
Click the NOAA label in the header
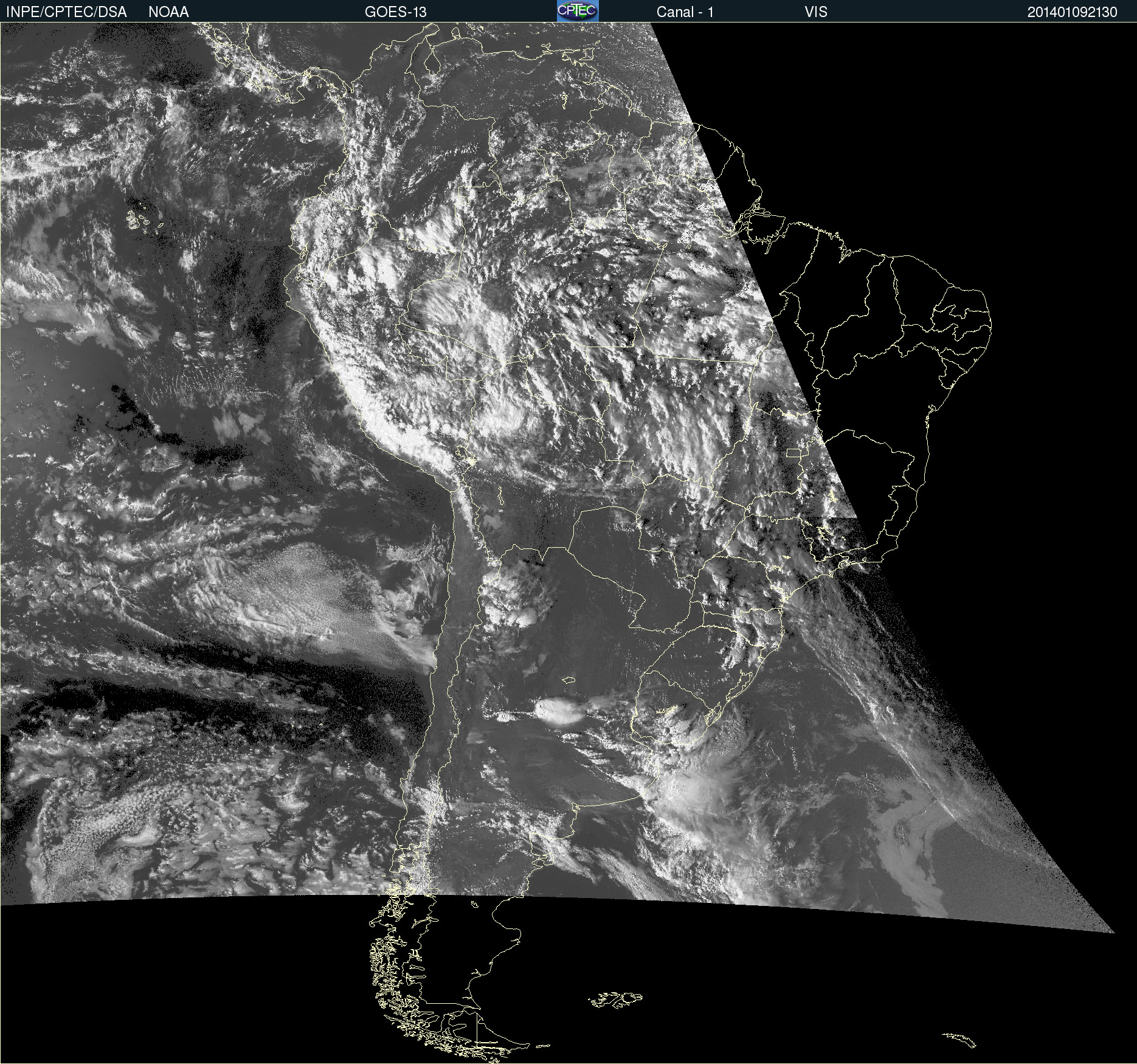(x=168, y=12)
